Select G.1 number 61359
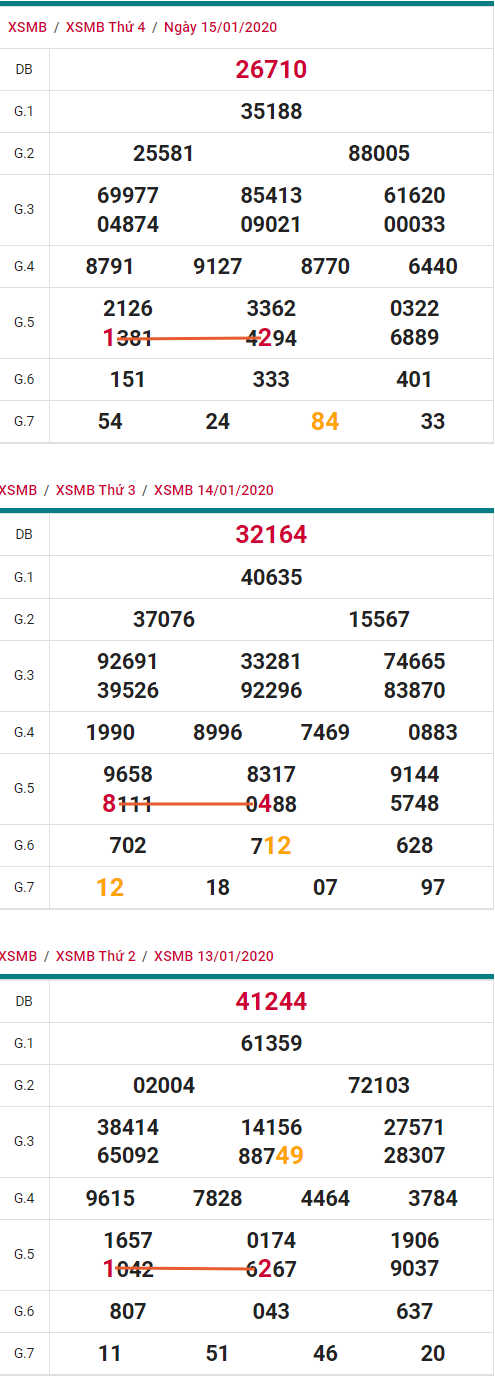The height and width of the screenshot is (1377, 495). (271, 1043)
